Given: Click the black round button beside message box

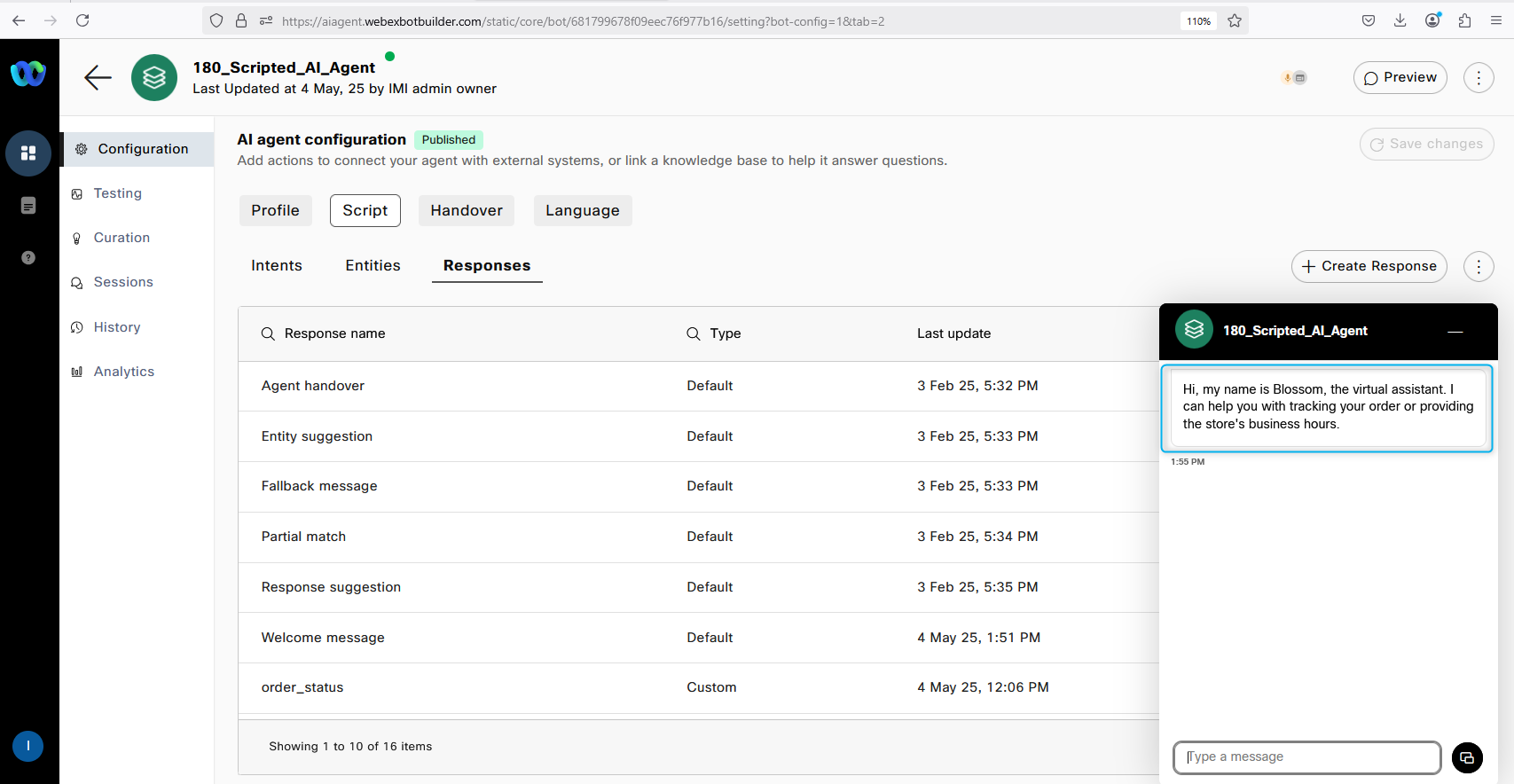Looking at the screenshot, I should (x=1467, y=757).
